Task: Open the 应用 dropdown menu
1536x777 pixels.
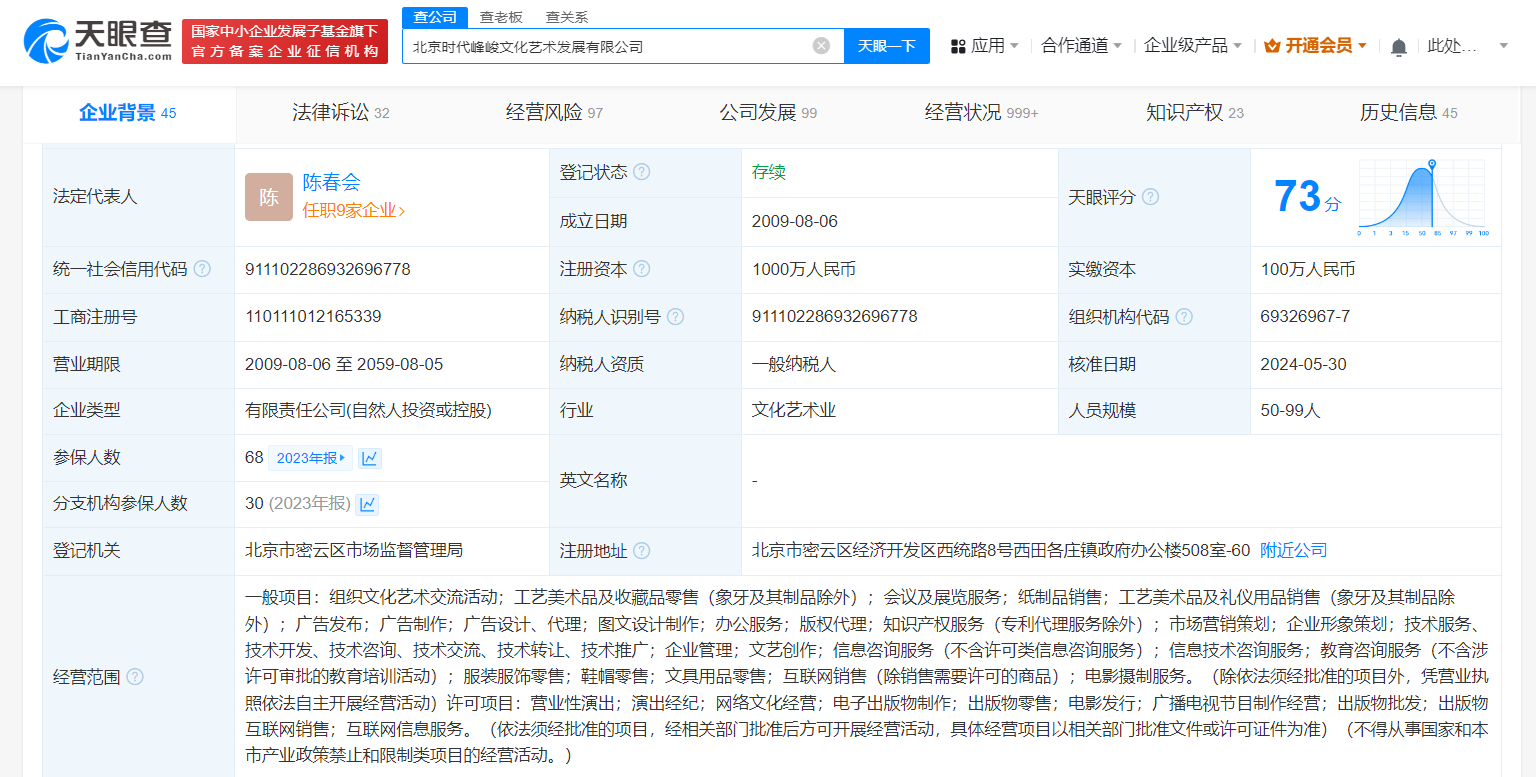Action: [985, 45]
